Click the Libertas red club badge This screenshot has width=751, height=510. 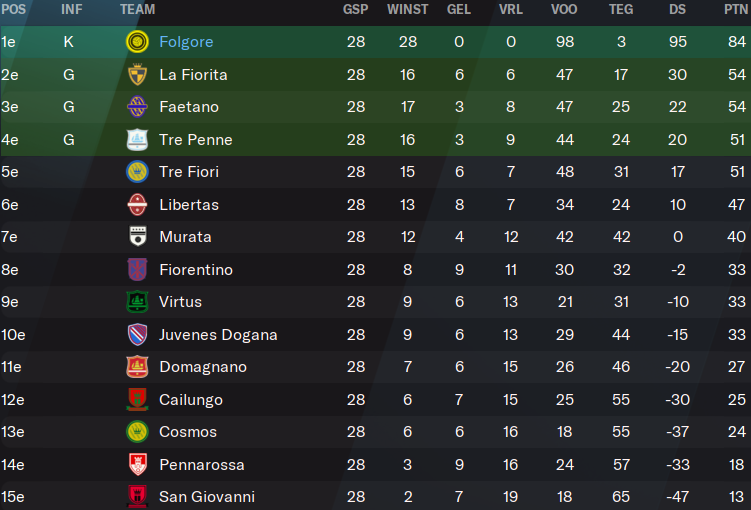click(x=137, y=204)
